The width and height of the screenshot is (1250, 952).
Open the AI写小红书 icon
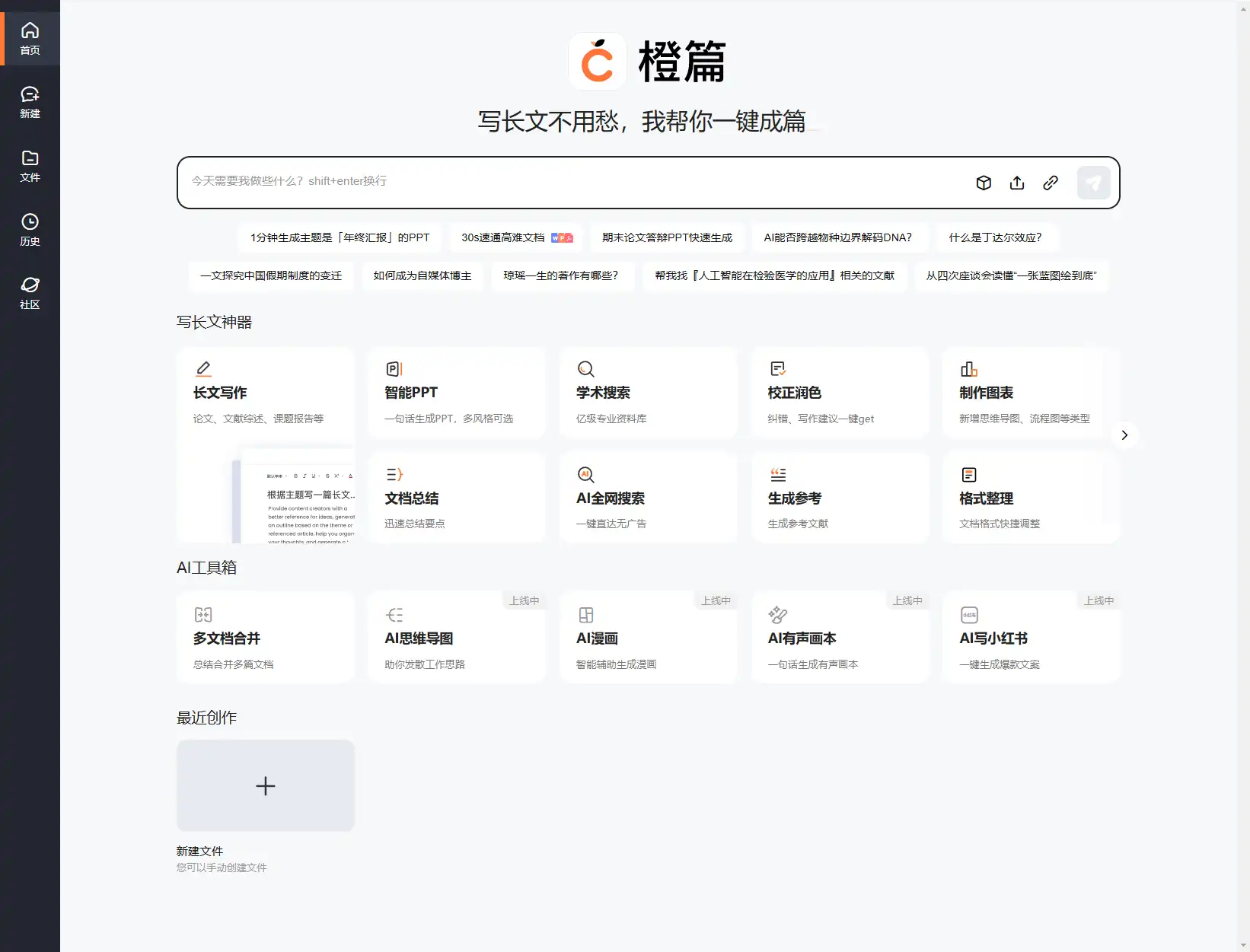[969, 615]
